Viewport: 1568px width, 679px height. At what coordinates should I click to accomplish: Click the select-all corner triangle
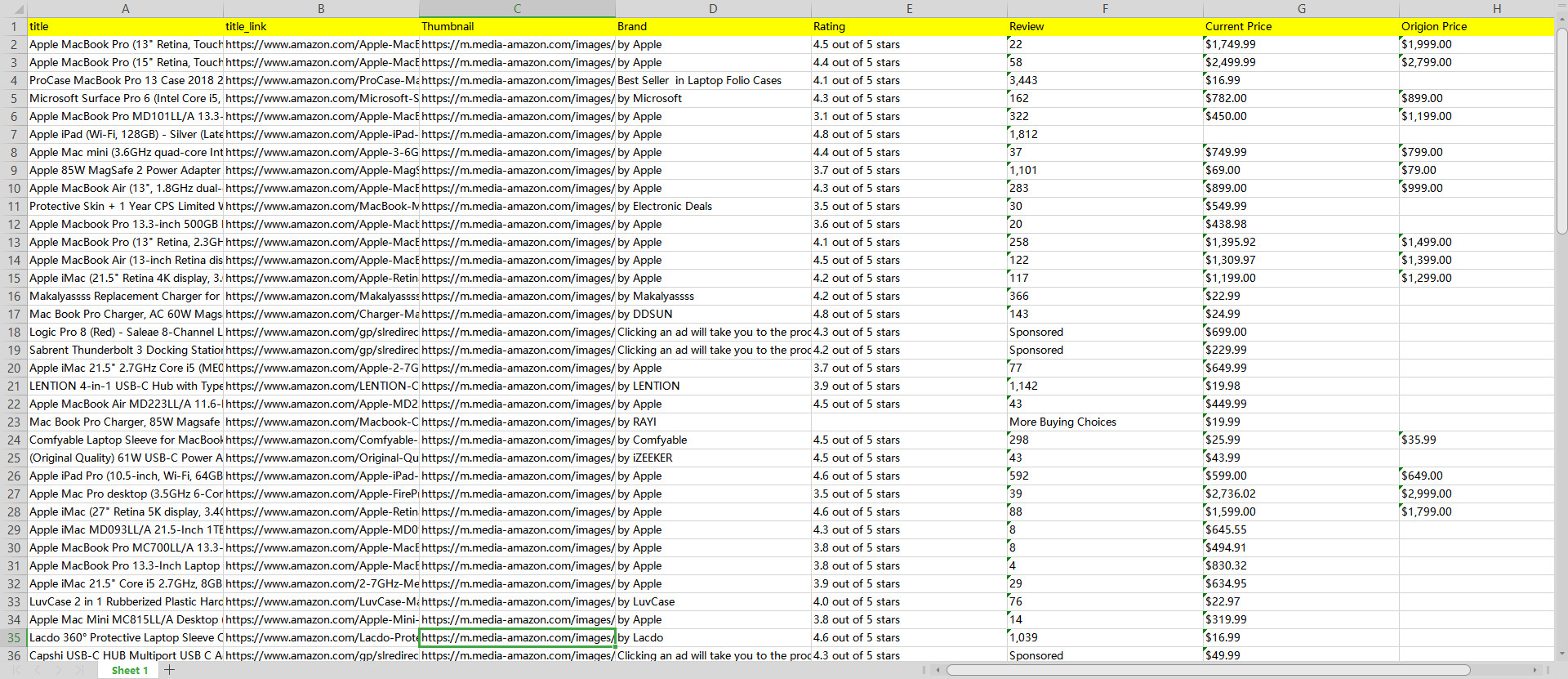point(20,10)
